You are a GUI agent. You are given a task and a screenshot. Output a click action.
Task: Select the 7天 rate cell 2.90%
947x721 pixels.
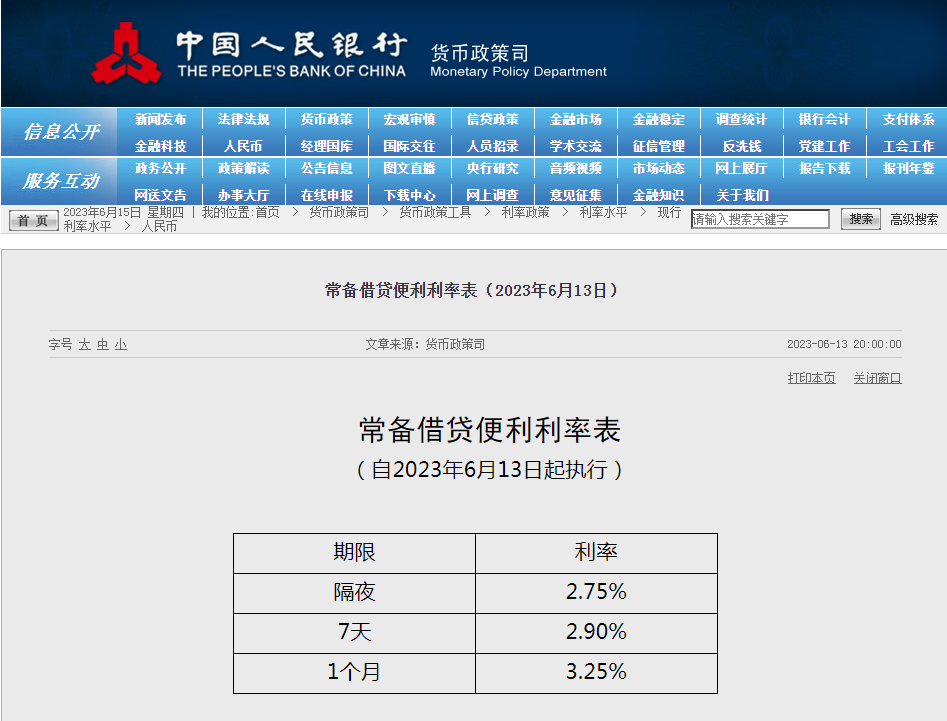(x=596, y=633)
